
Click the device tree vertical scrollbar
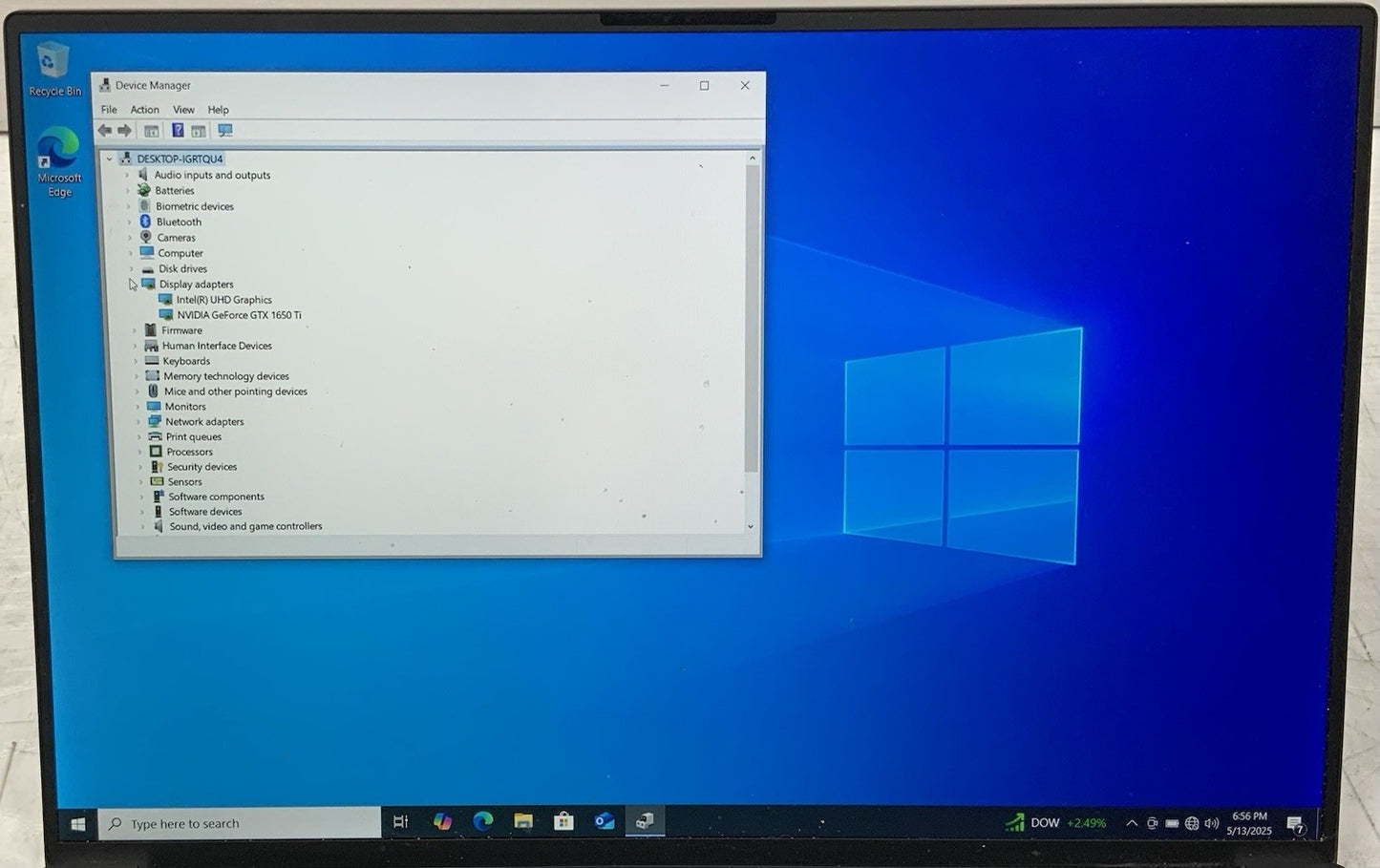click(752, 315)
